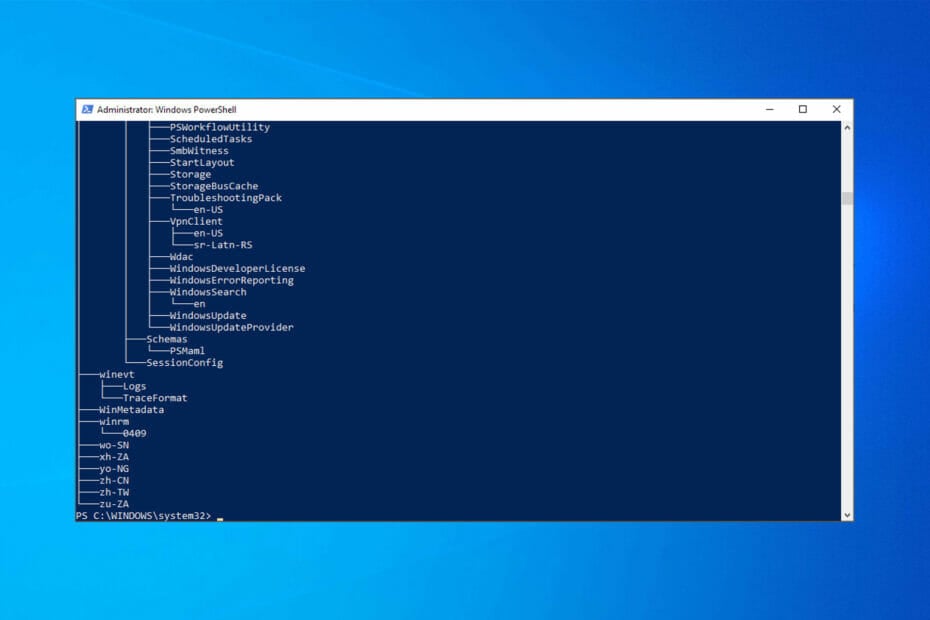Viewport: 930px width, 620px height.
Task: Select the 0409 subfolder under winrm
Action: click(136, 433)
